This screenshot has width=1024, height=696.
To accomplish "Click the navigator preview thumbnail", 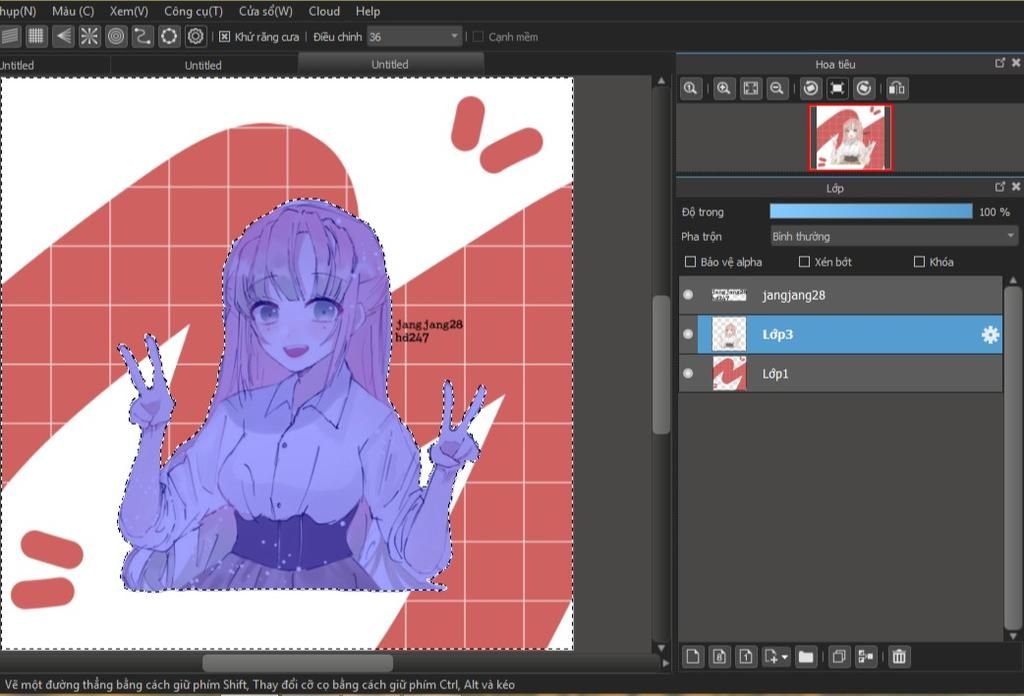I will pyautogui.click(x=851, y=138).
